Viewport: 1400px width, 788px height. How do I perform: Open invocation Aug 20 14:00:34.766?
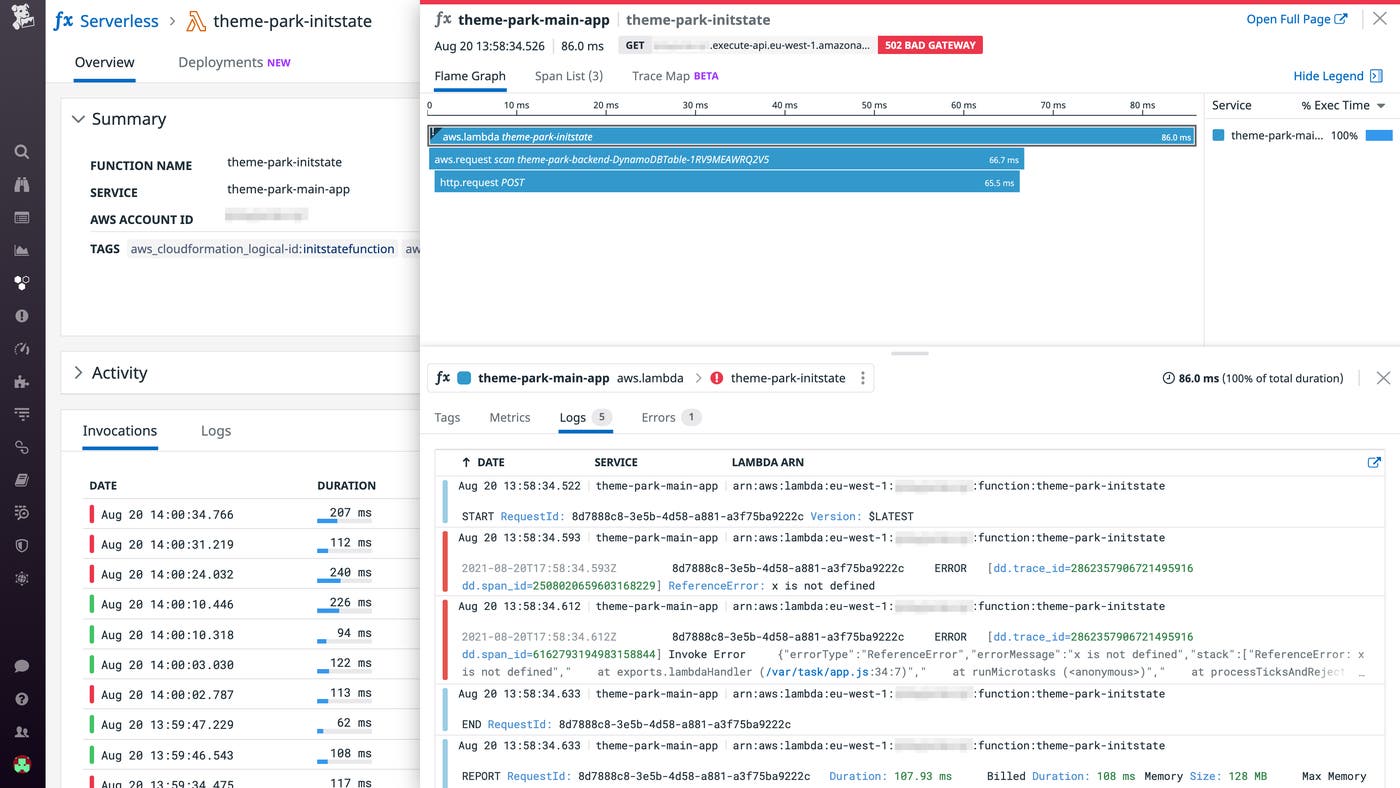[253, 514]
